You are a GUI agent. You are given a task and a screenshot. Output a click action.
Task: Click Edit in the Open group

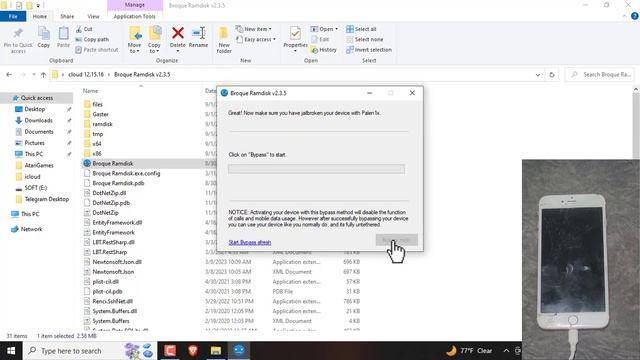[x=320, y=39]
